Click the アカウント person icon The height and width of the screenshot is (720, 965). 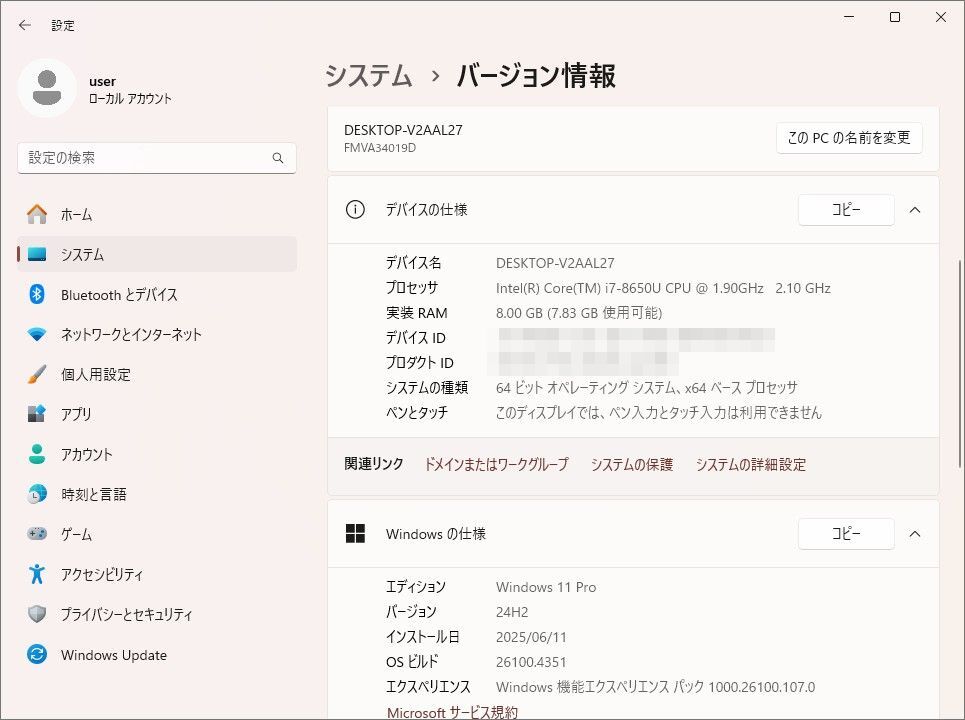tap(37, 454)
